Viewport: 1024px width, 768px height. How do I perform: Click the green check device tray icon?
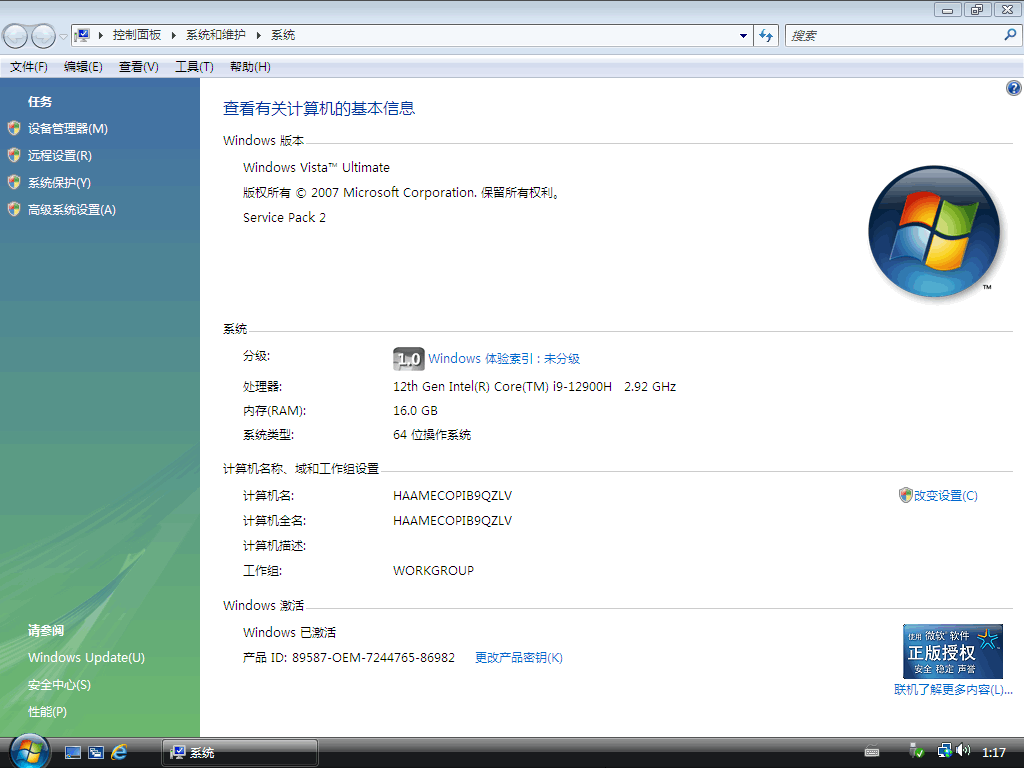[x=917, y=751]
